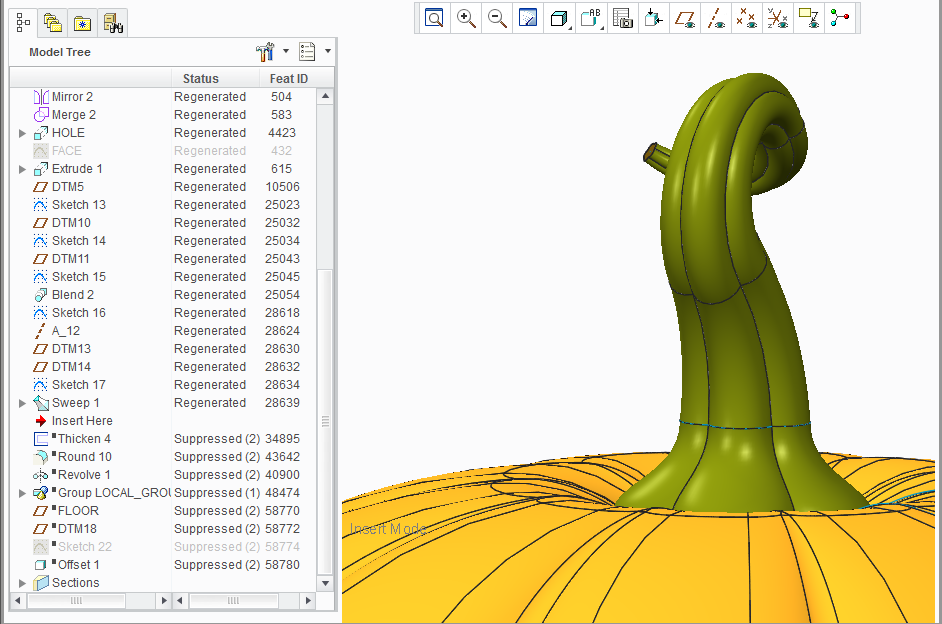Click the Status column header
Image resolution: width=942 pixels, height=624 pixels.
coord(201,79)
